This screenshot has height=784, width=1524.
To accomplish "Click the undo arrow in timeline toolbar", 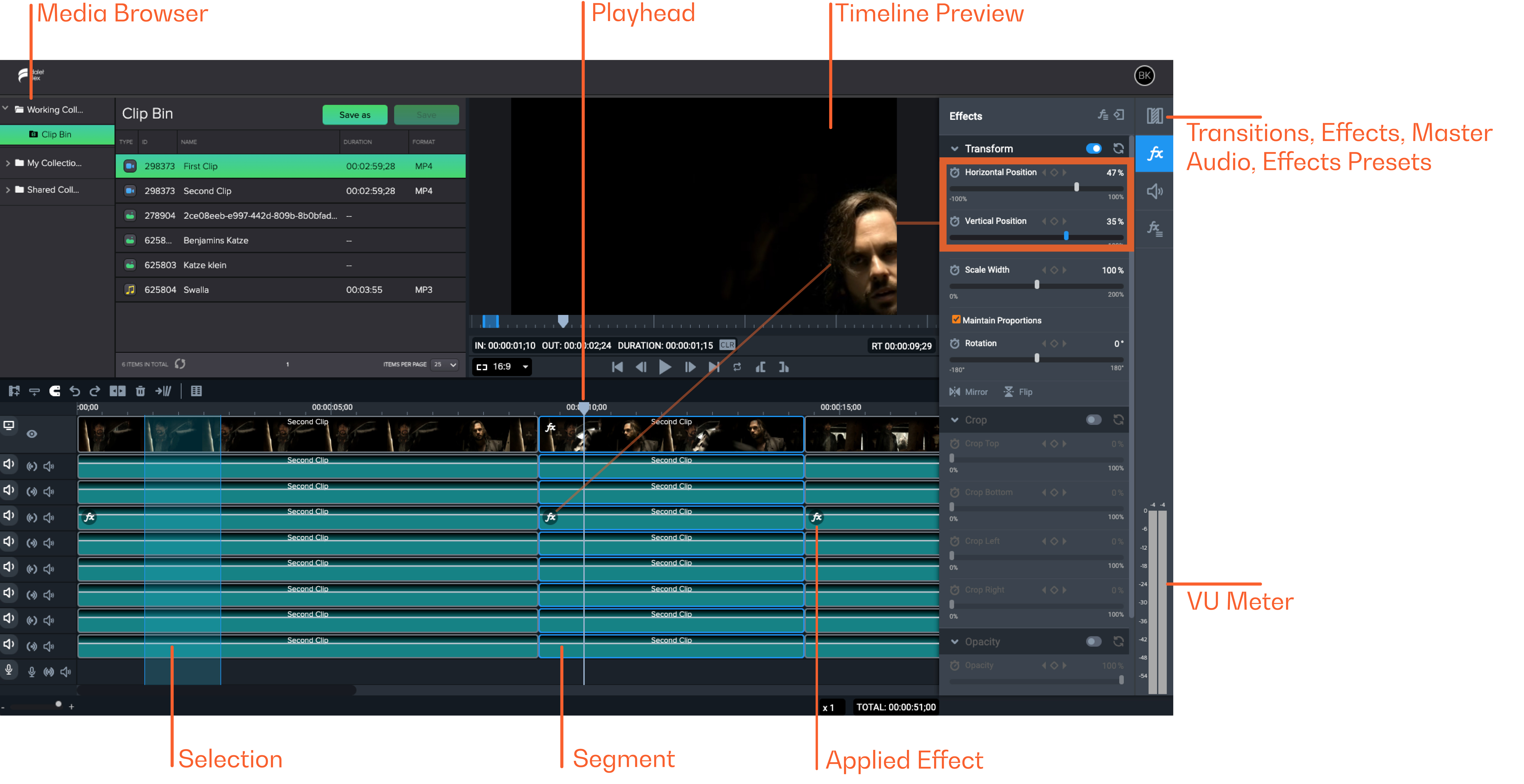I will [75, 391].
